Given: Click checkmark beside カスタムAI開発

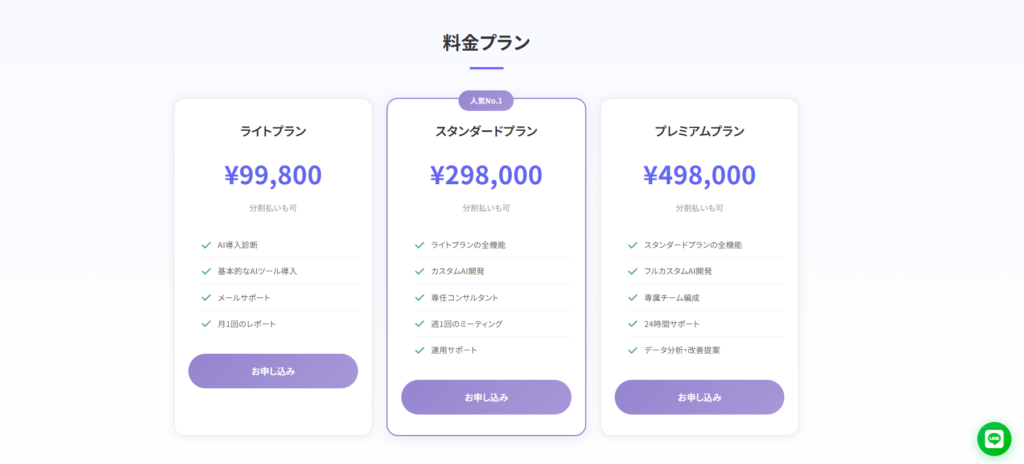Looking at the screenshot, I should tap(420, 271).
